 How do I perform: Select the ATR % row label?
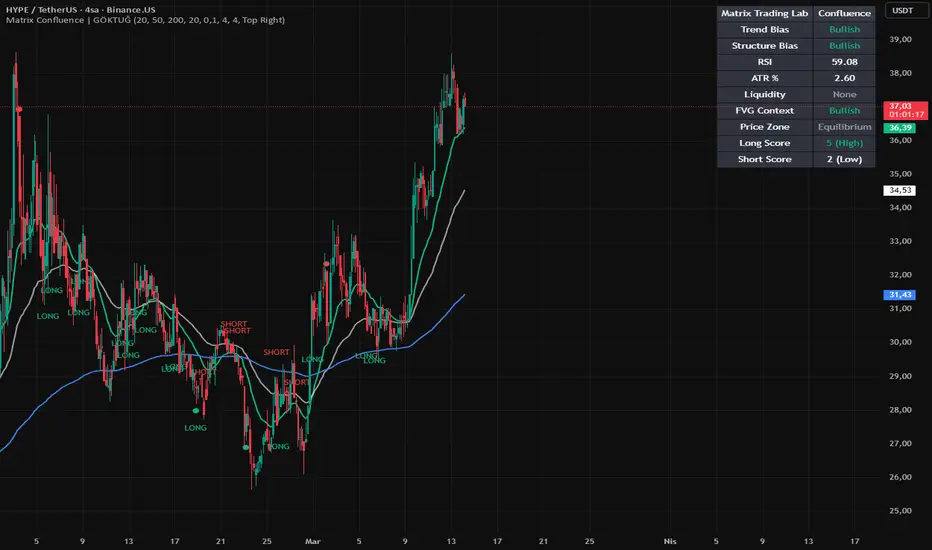click(x=764, y=78)
